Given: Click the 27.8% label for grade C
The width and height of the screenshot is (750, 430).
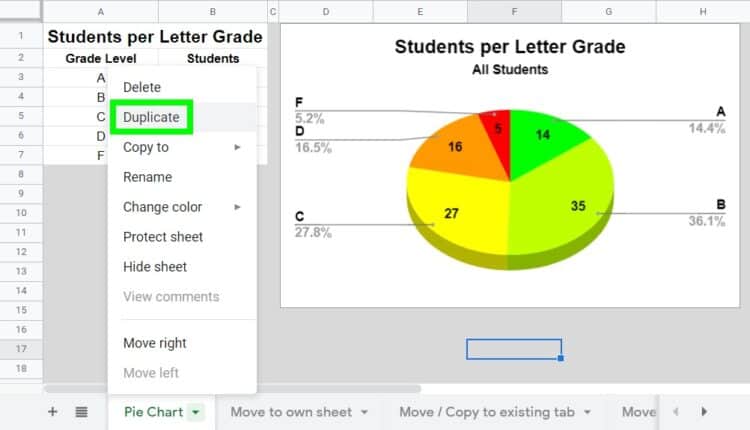Looking at the screenshot, I should tap(313, 232).
